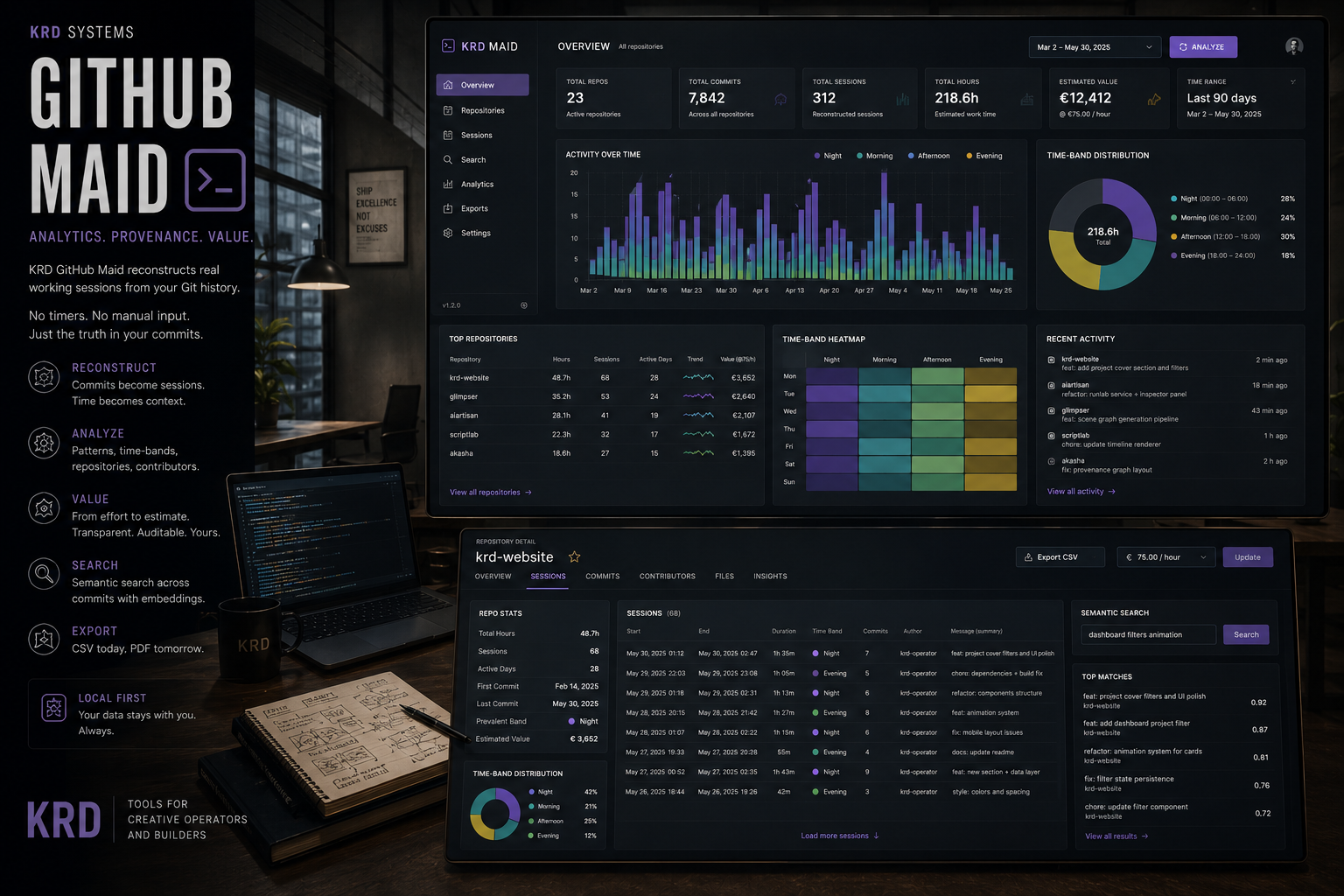This screenshot has height=896, width=1344.
Task: Star the krd-website repository
Action: 575,556
